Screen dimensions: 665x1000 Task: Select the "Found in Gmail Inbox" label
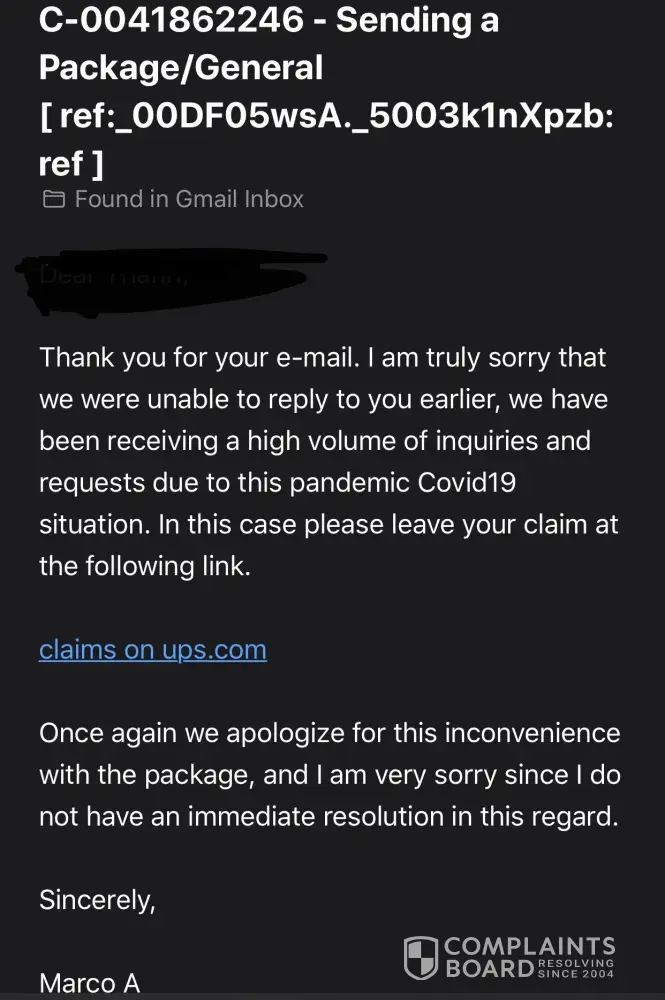(189, 200)
